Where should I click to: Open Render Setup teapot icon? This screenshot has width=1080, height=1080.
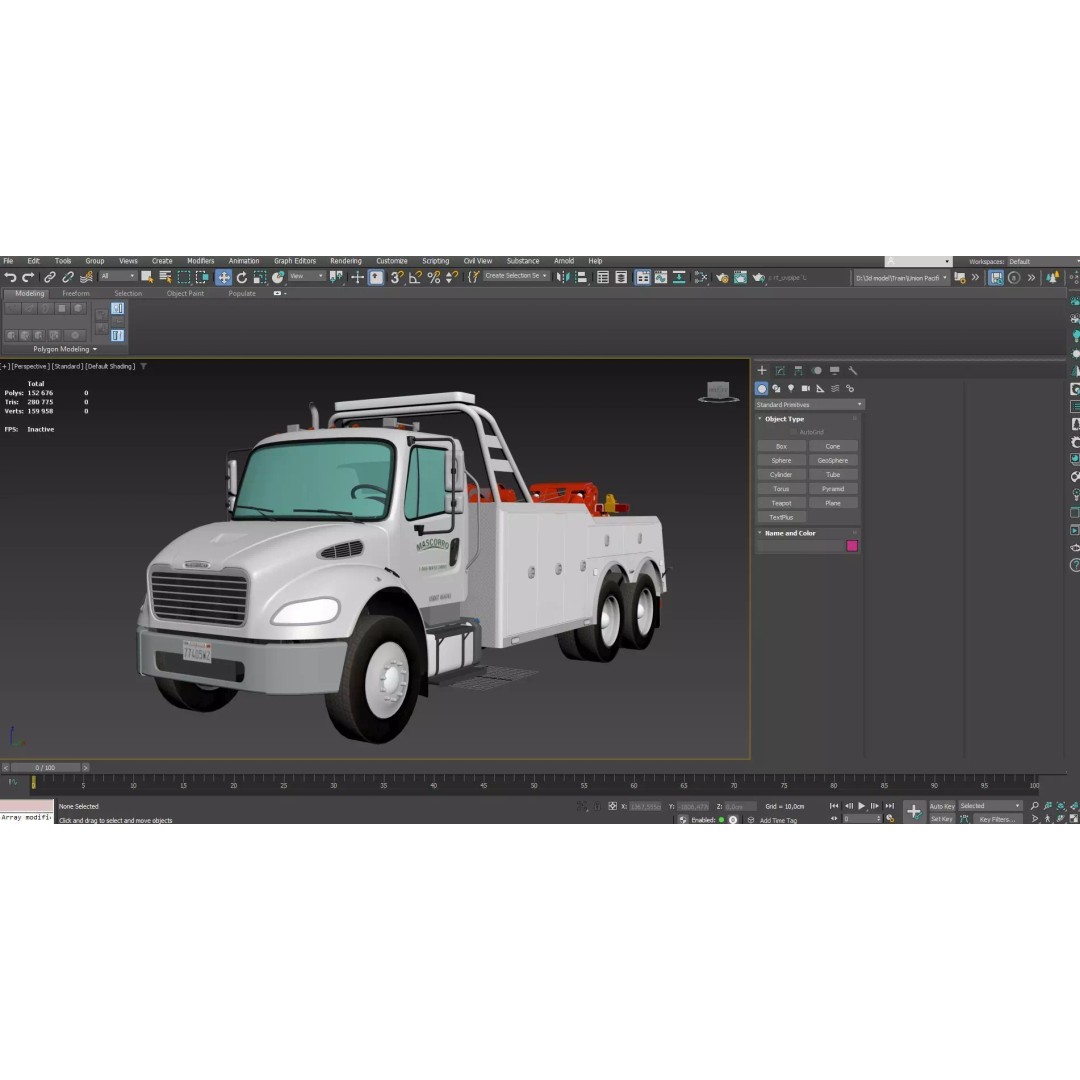click(x=722, y=278)
